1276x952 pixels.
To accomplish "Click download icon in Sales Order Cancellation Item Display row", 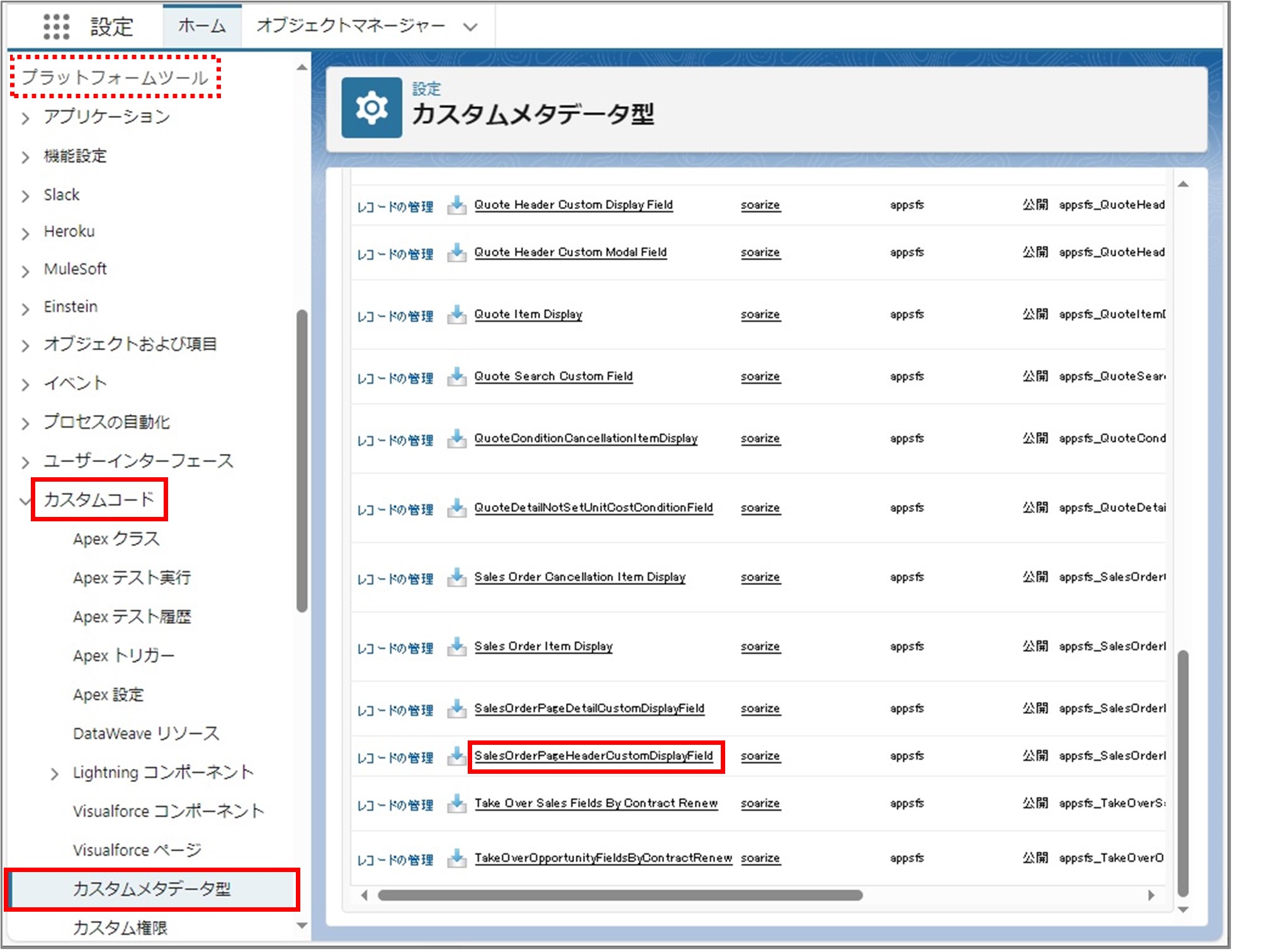I will [x=456, y=577].
